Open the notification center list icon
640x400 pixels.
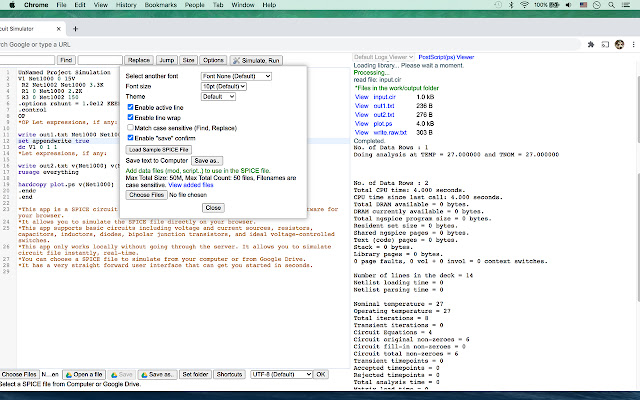point(626,5)
